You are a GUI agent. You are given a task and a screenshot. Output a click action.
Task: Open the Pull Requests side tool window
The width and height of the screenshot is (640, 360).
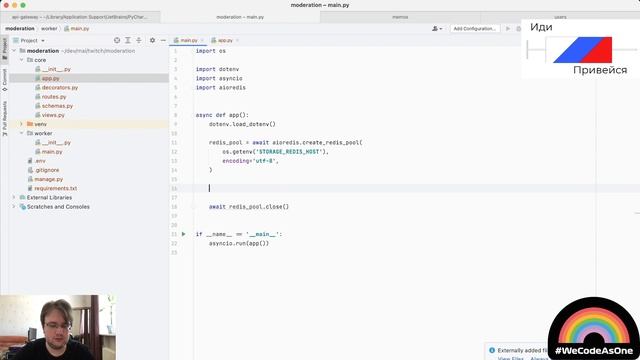[4, 118]
